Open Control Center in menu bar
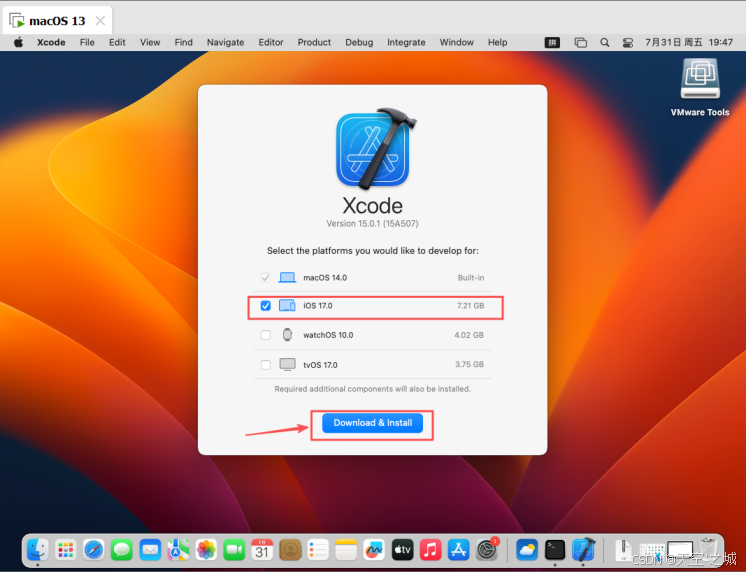This screenshot has width=747, height=573. point(627,42)
